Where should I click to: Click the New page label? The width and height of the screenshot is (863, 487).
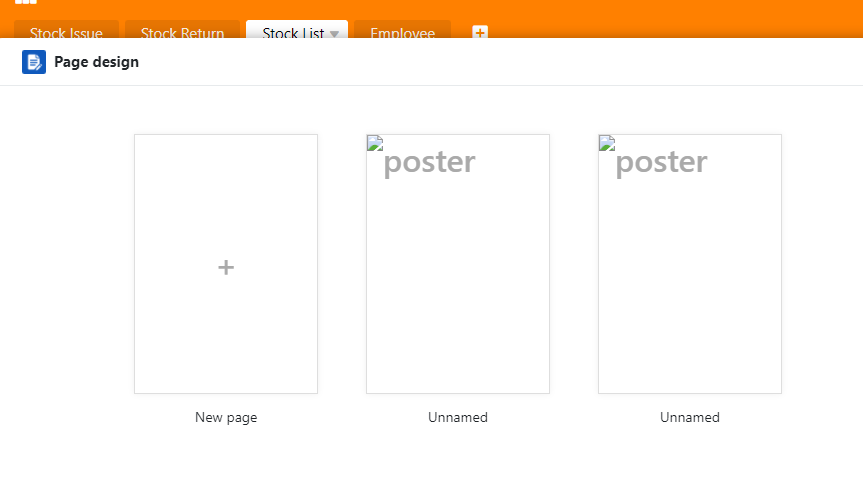click(226, 418)
